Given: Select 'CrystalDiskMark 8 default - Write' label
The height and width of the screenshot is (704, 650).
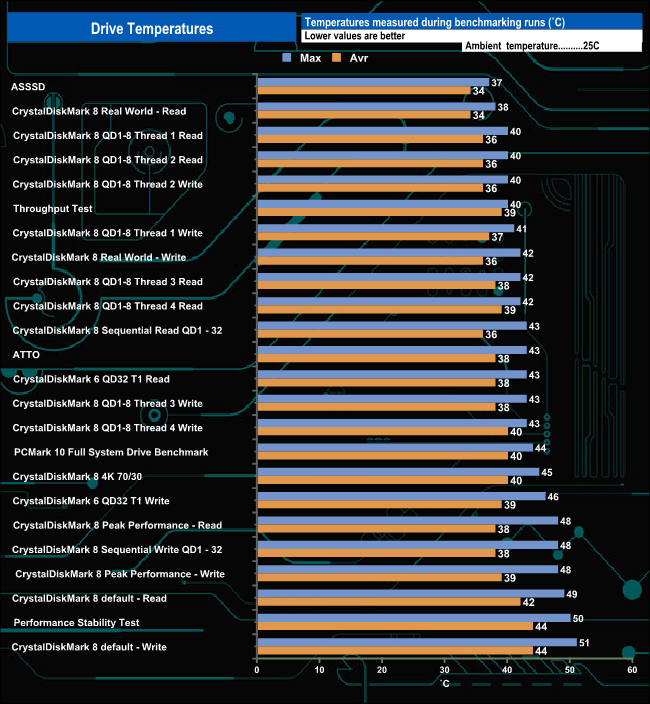Looking at the screenshot, I should point(89,647).
